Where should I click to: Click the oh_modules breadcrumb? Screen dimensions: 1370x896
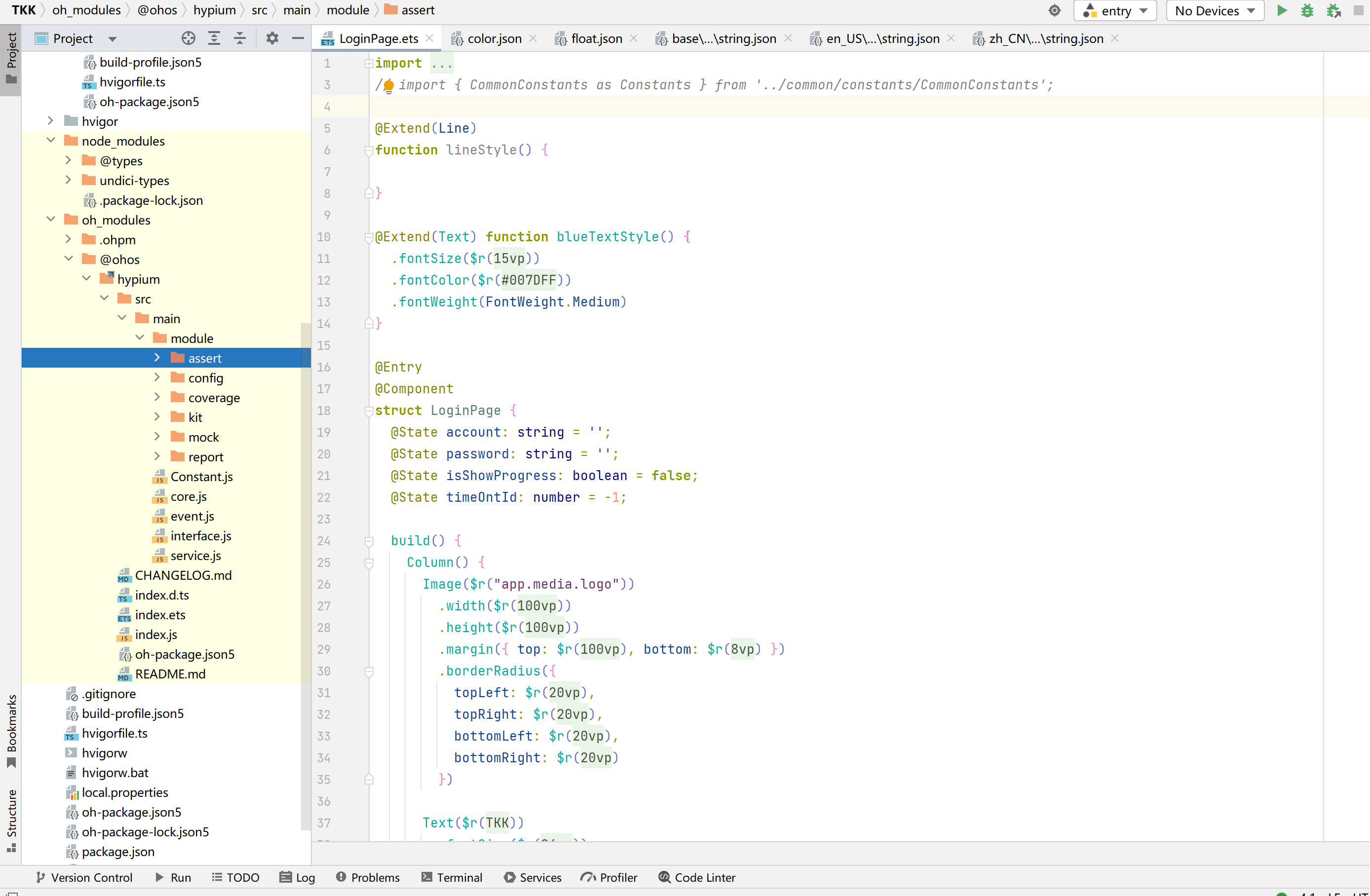pyautogui.click(x=86, y=10)
